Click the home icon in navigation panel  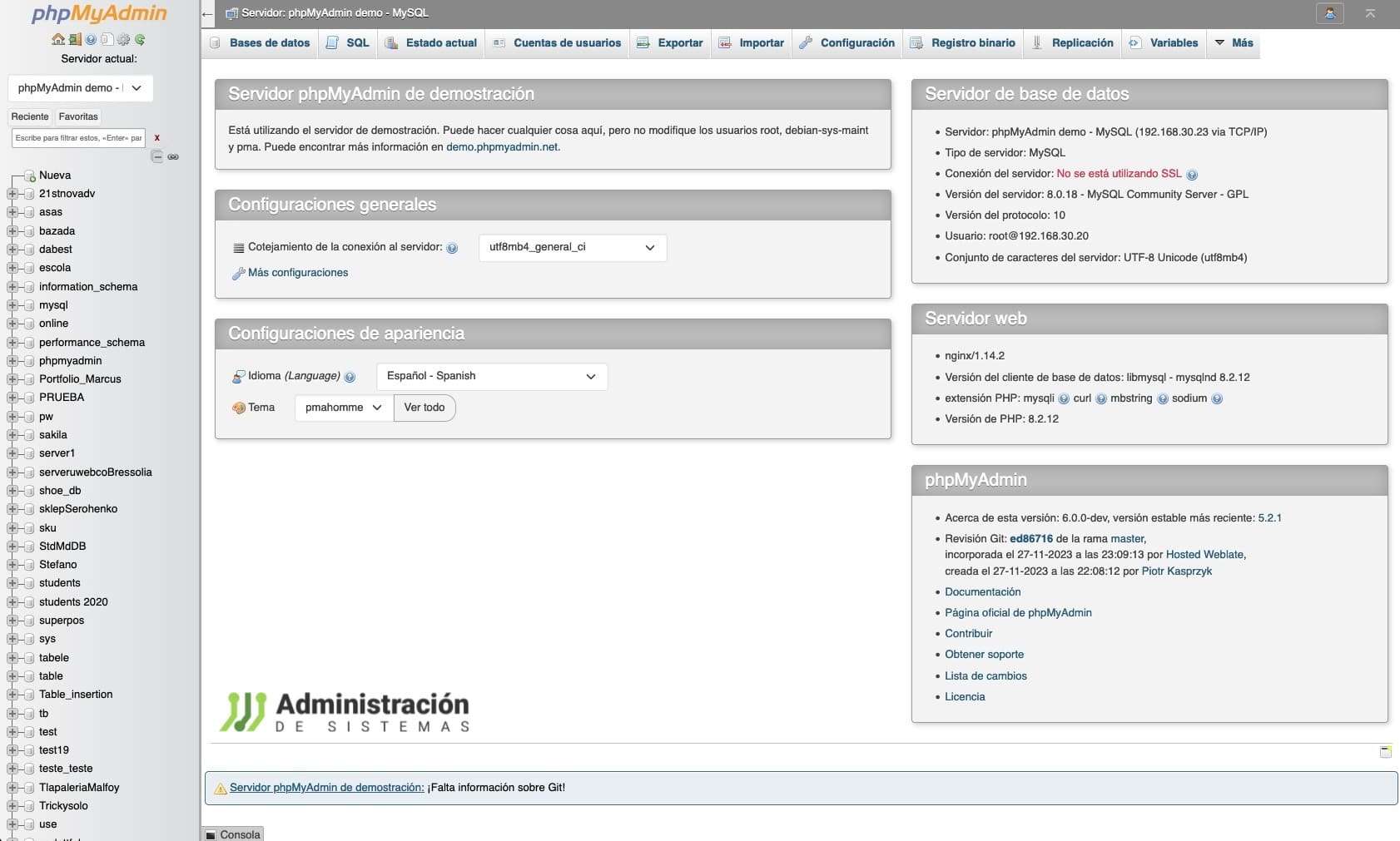pyautogui.click(x=58, y=39)
